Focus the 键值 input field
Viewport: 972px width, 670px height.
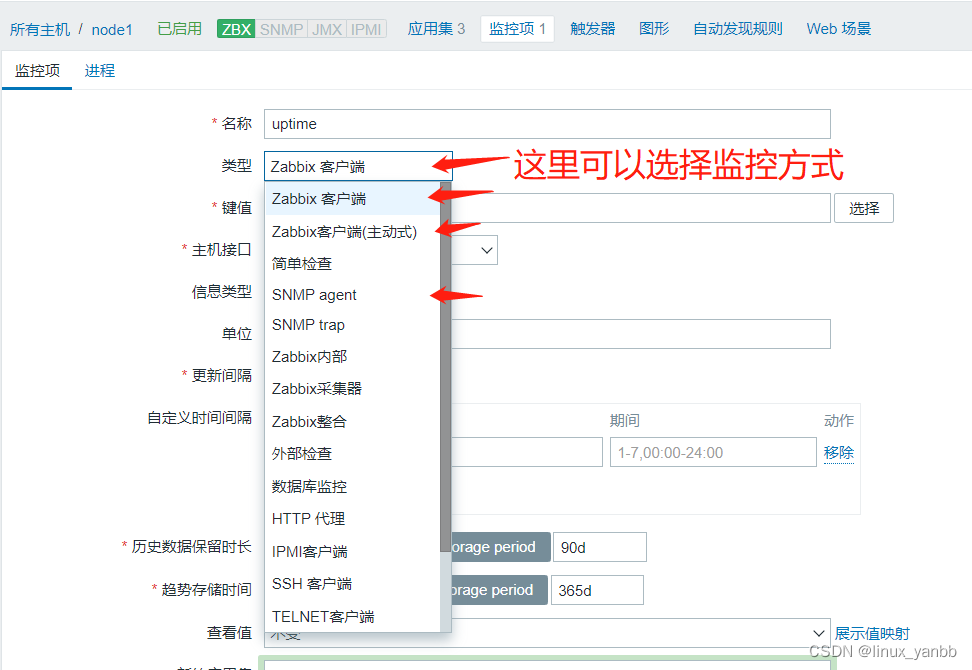(x=641, y=208)
